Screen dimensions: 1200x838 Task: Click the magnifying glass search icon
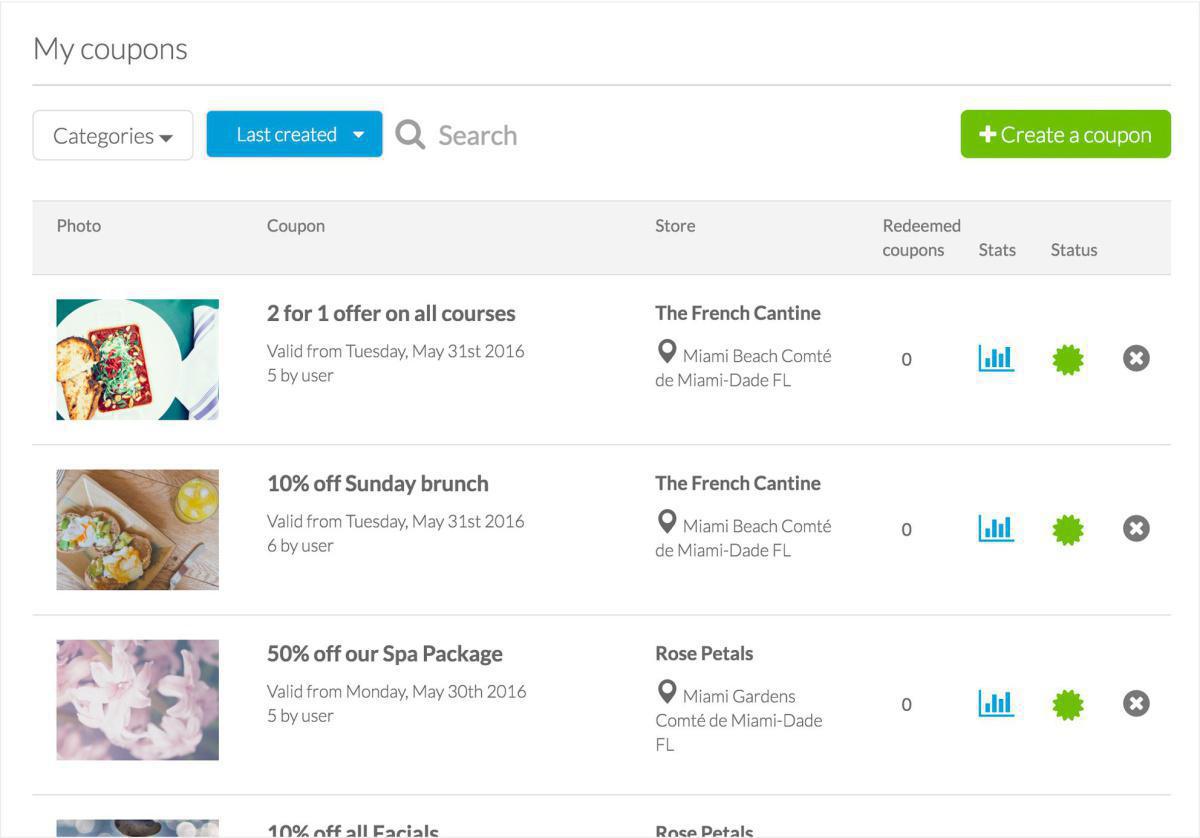(410, 135)
